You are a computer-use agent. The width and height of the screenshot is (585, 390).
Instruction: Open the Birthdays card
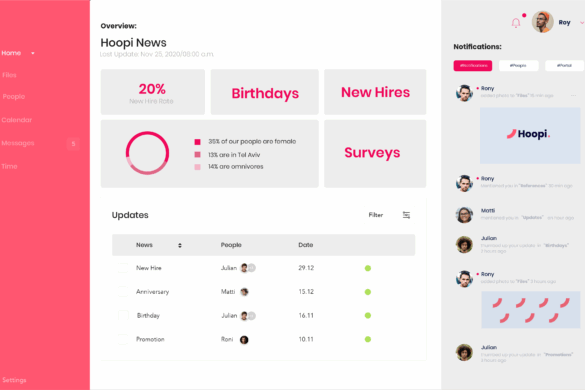pyautogui.click(x=265, y=92)
